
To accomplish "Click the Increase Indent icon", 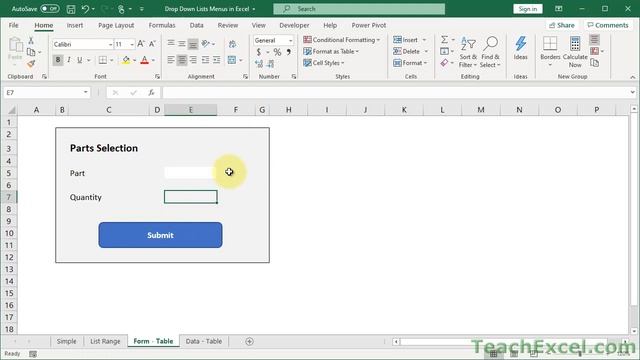I will (217, 60).
